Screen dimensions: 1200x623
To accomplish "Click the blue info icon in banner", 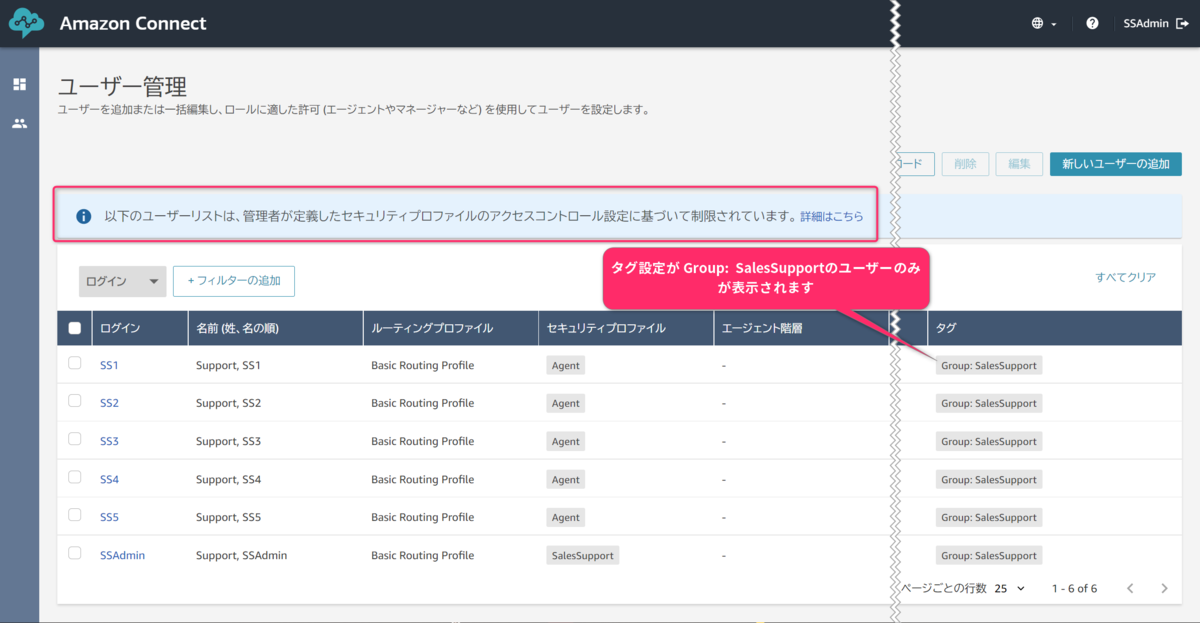I will click(84, 216).
